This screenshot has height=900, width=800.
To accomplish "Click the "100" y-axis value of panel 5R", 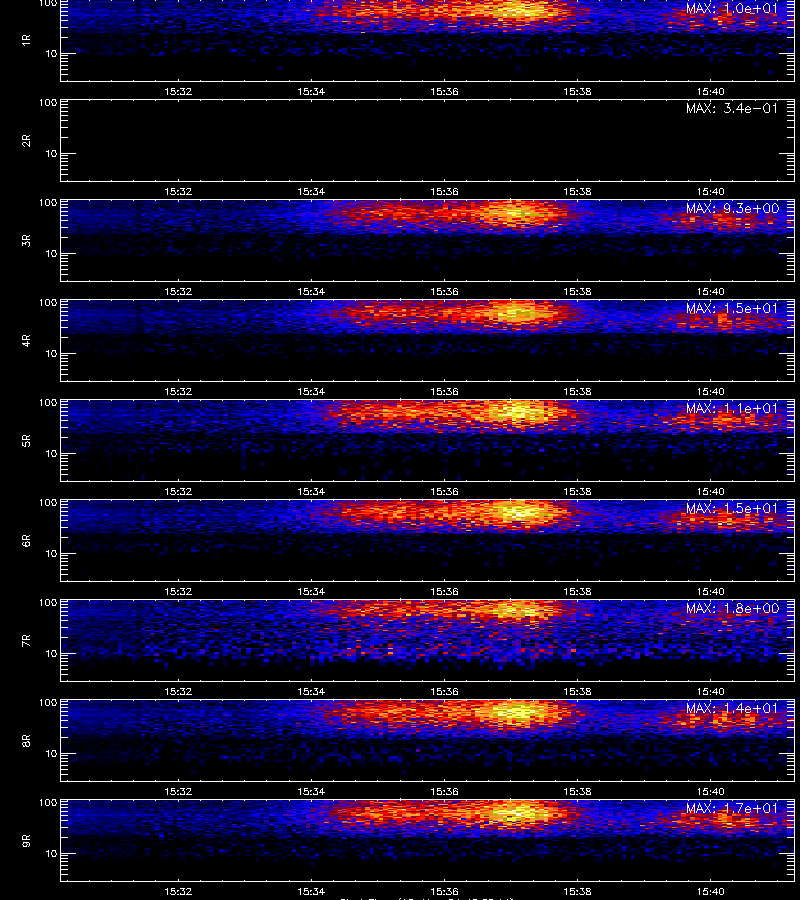I will (x=48, y=403).
